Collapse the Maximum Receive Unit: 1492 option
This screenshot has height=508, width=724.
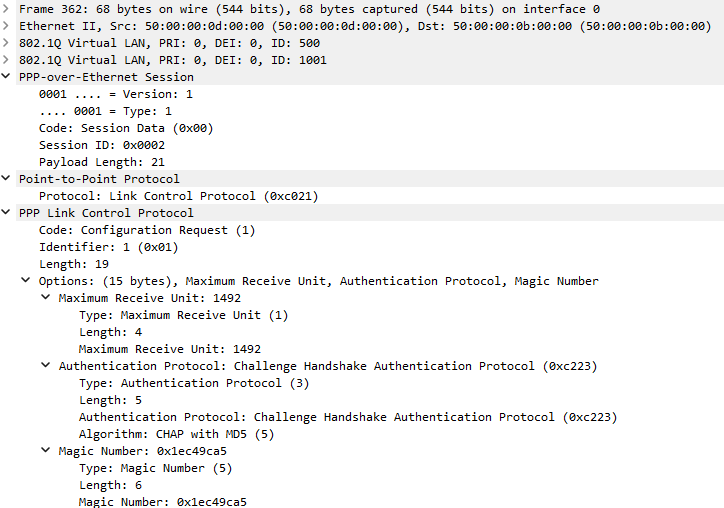click(x=46, y=297)
